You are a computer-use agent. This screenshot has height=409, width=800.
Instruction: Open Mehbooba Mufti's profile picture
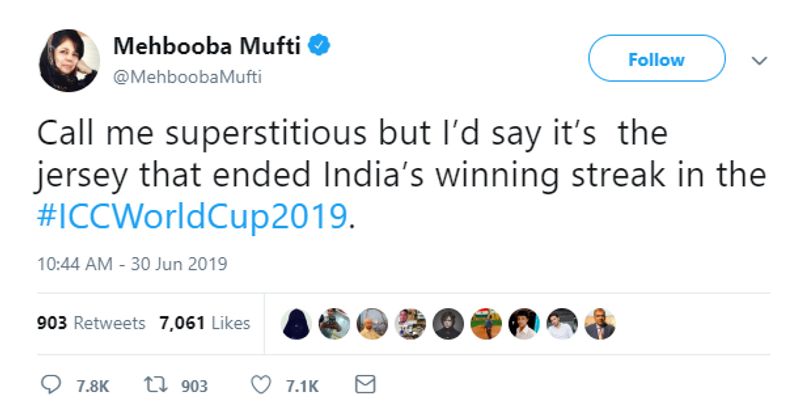tap(69, 61)
